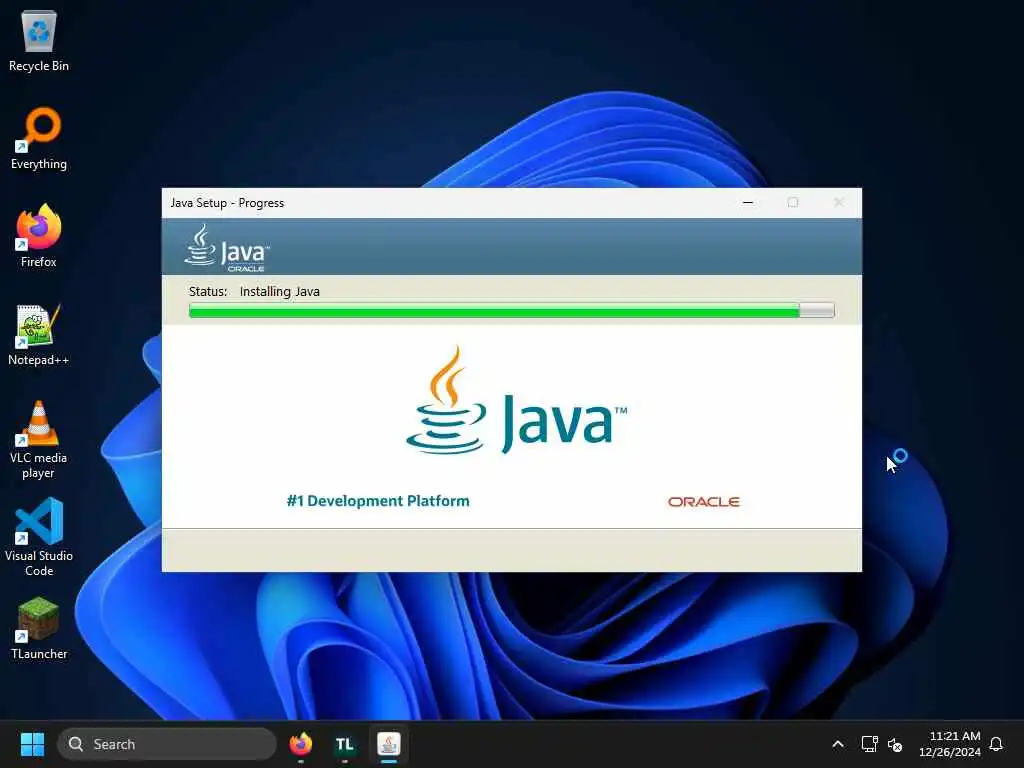Click the red ORACLE logo

[703, 502]
